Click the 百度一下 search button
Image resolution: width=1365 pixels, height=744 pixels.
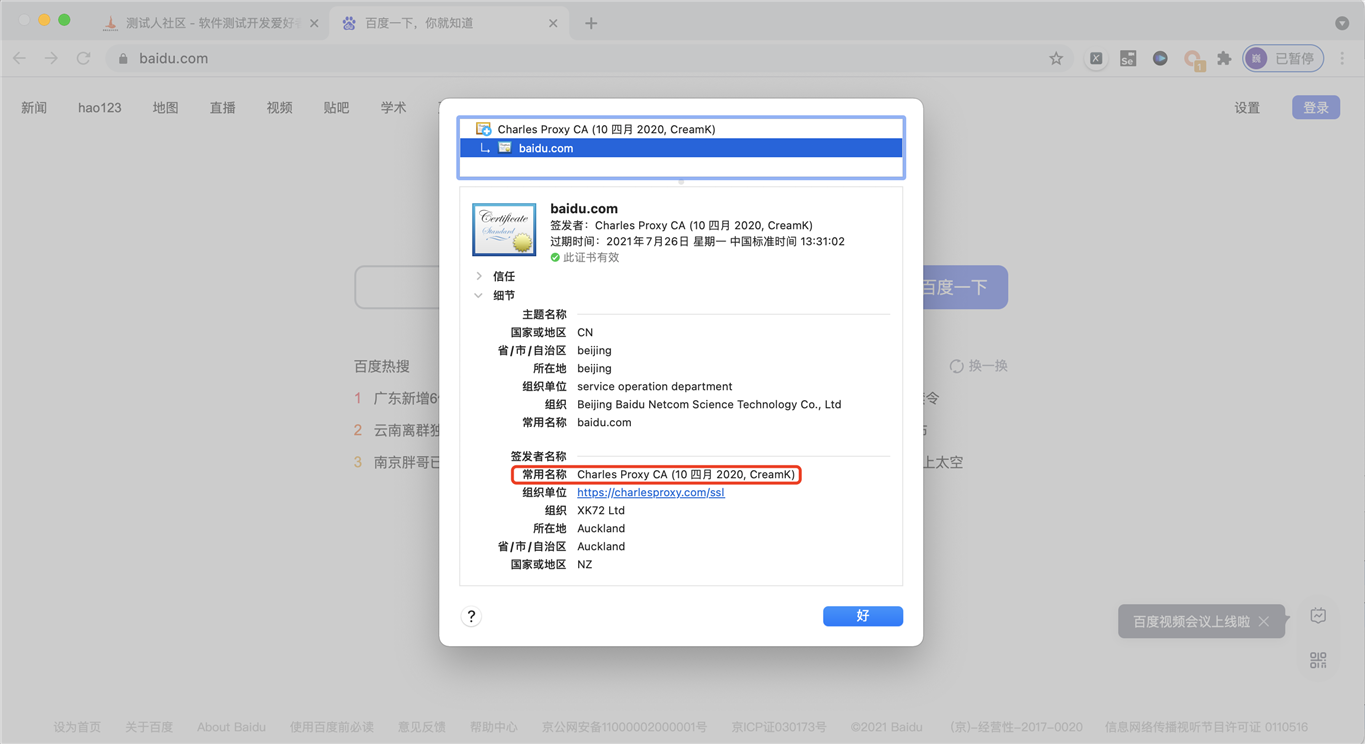[965, 287]
